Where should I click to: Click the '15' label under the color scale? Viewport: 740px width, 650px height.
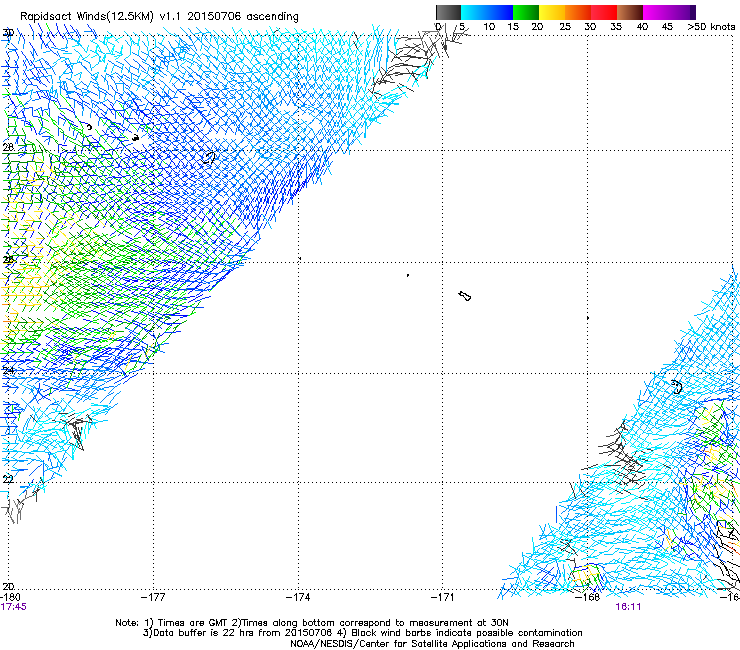tap(513, 27)
